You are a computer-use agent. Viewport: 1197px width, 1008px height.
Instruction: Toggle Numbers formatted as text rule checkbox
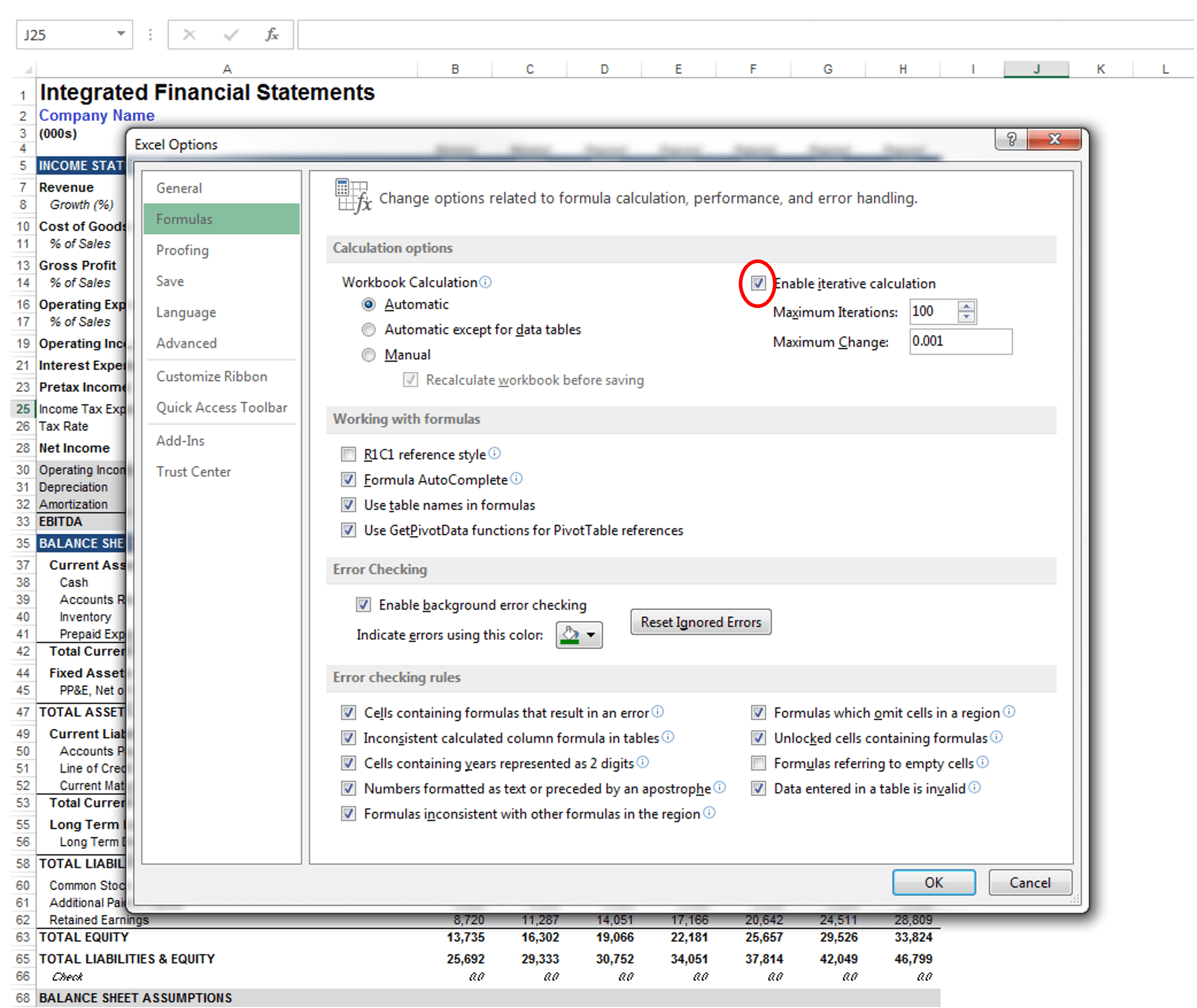tap(348, 789)
